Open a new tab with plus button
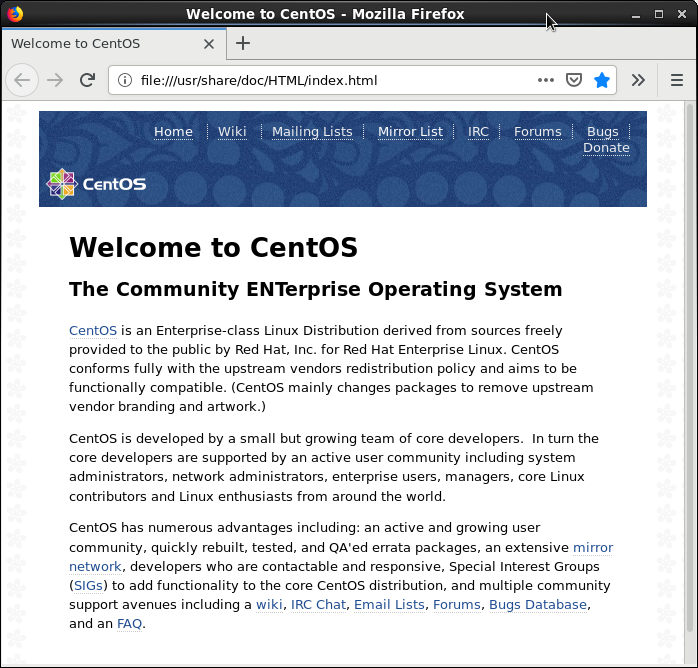The height and width of the screenshot is (668, 698). pos(243,43)
